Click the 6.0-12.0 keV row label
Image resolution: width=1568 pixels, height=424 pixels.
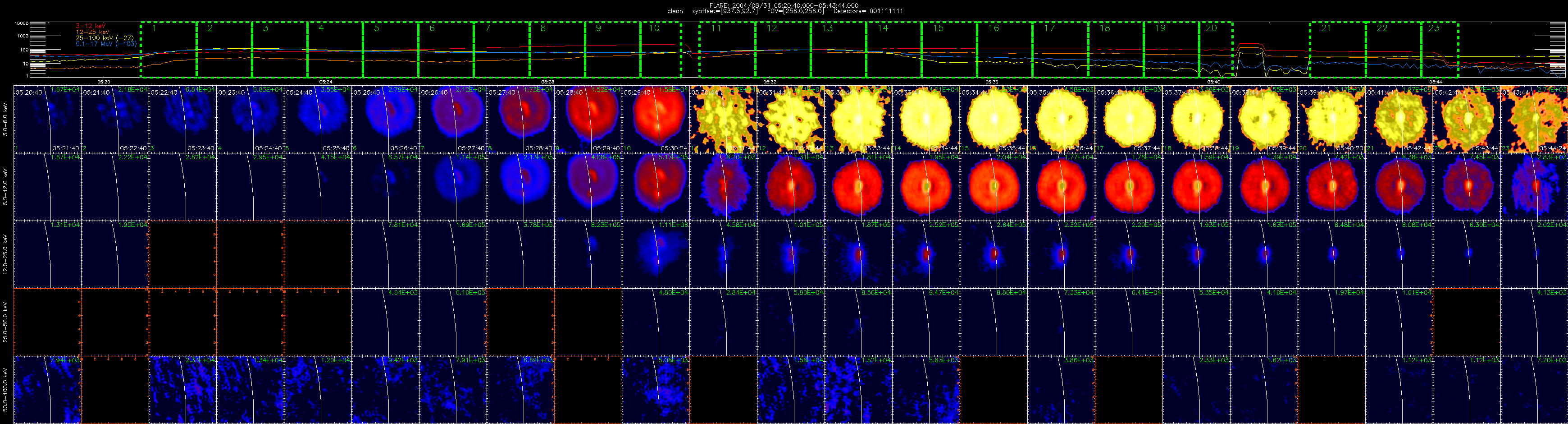click(5, 186)
